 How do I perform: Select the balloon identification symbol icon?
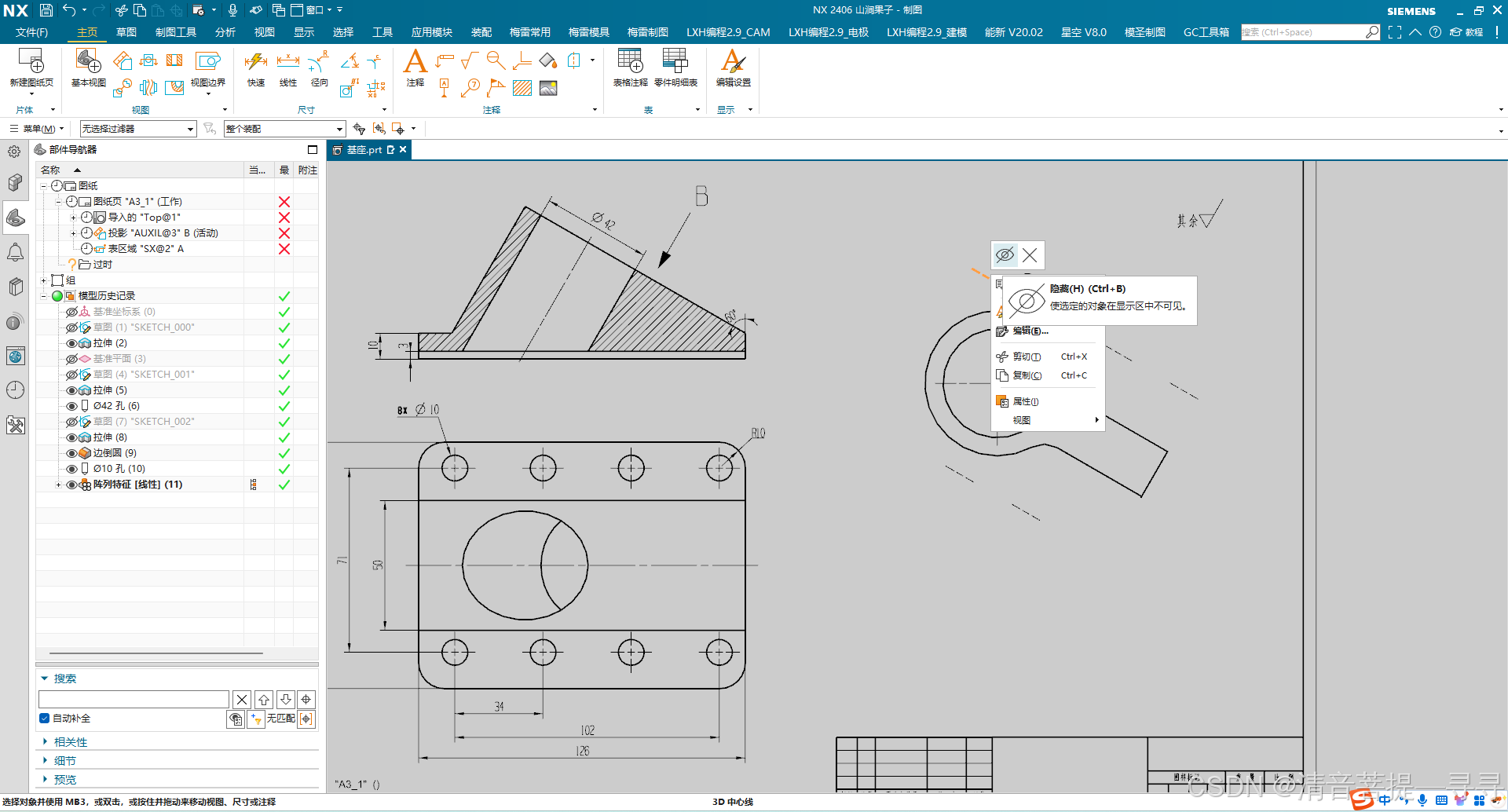point(471,88)
